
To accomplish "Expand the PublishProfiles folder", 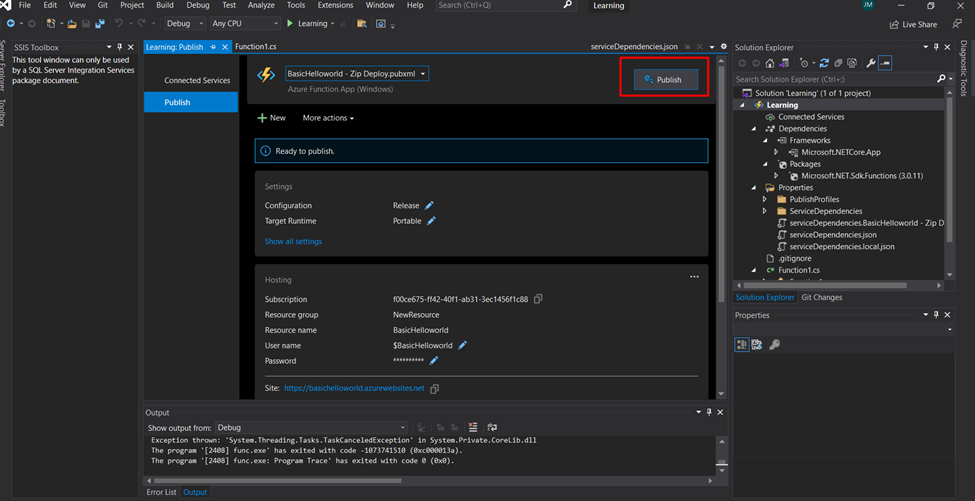I will click(x=765, y=200).
